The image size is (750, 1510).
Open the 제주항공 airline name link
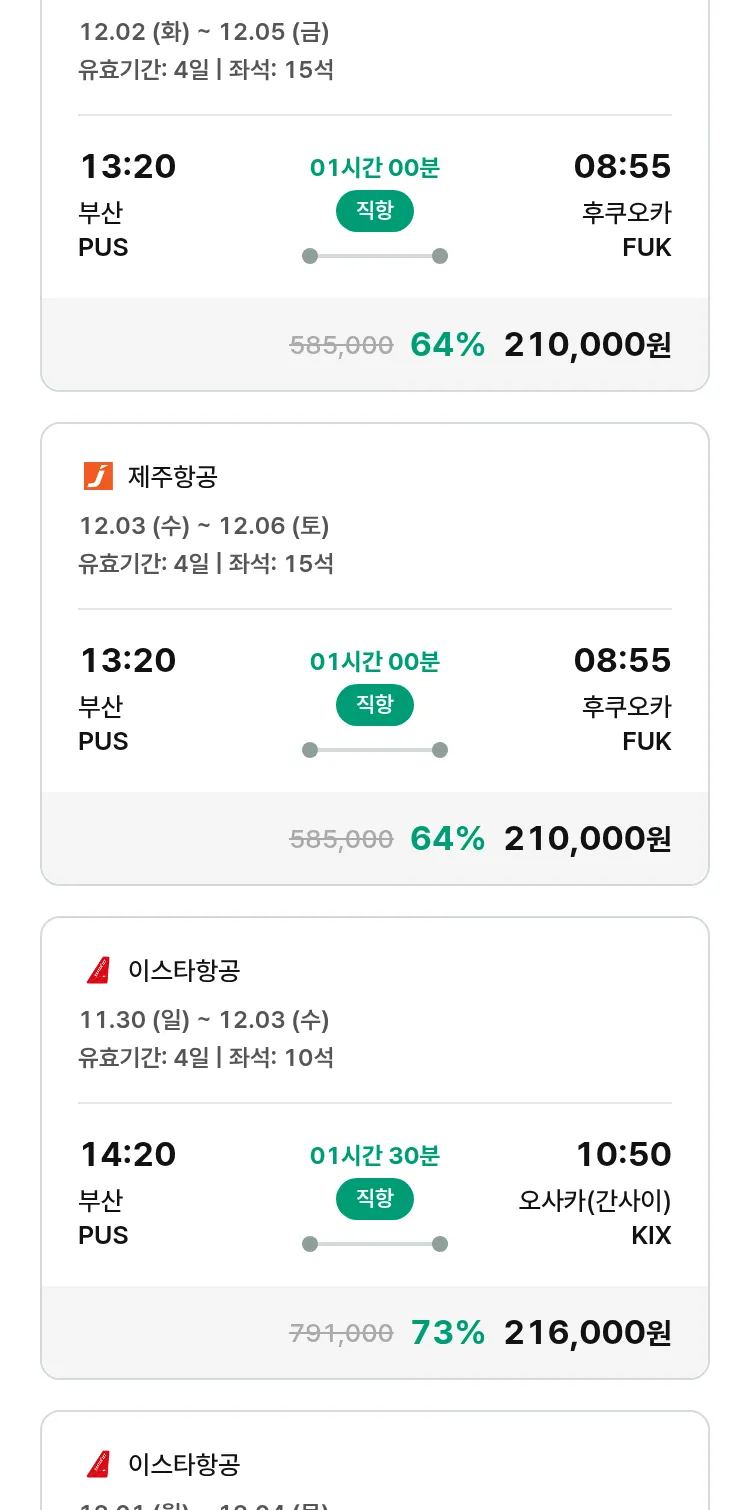pyautogui.click(x=172, y=477)
